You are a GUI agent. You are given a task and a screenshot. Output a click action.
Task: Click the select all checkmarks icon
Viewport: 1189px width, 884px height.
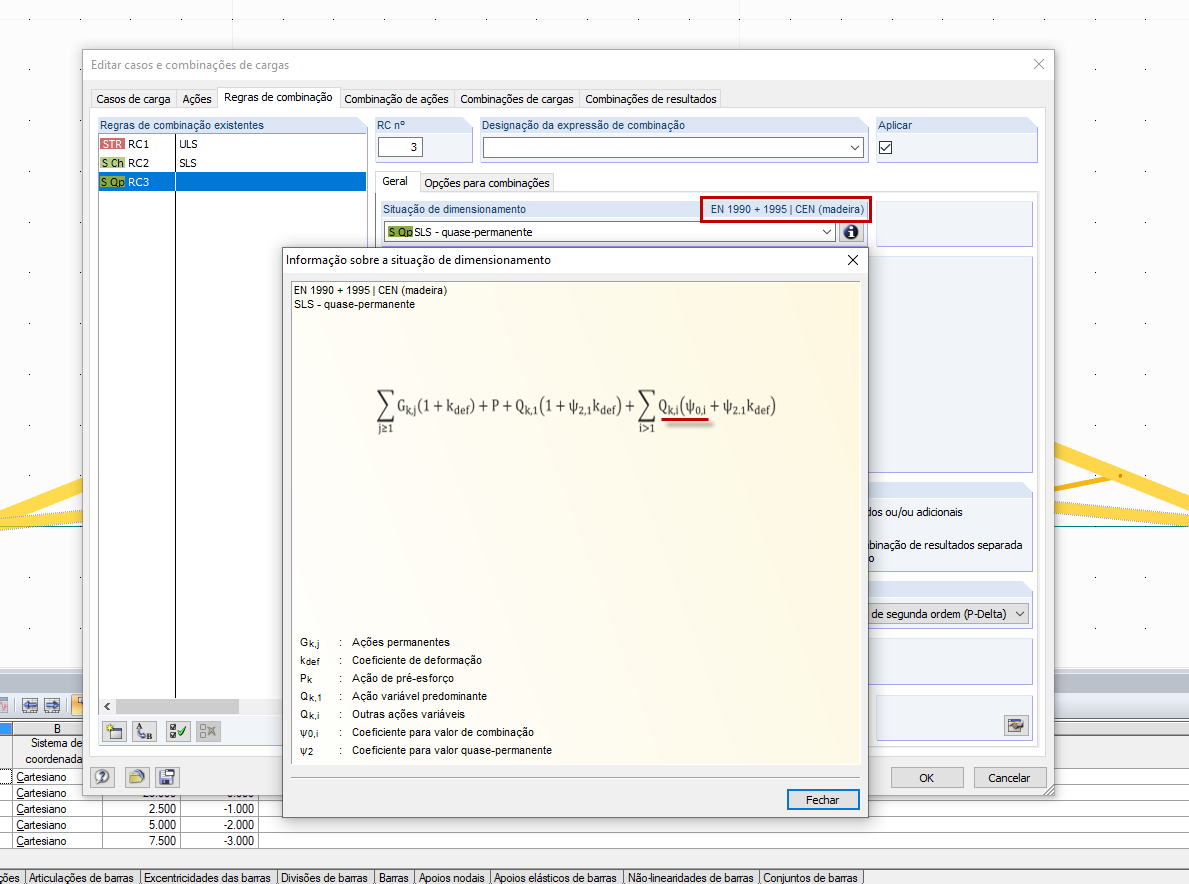tap(178, 732)
